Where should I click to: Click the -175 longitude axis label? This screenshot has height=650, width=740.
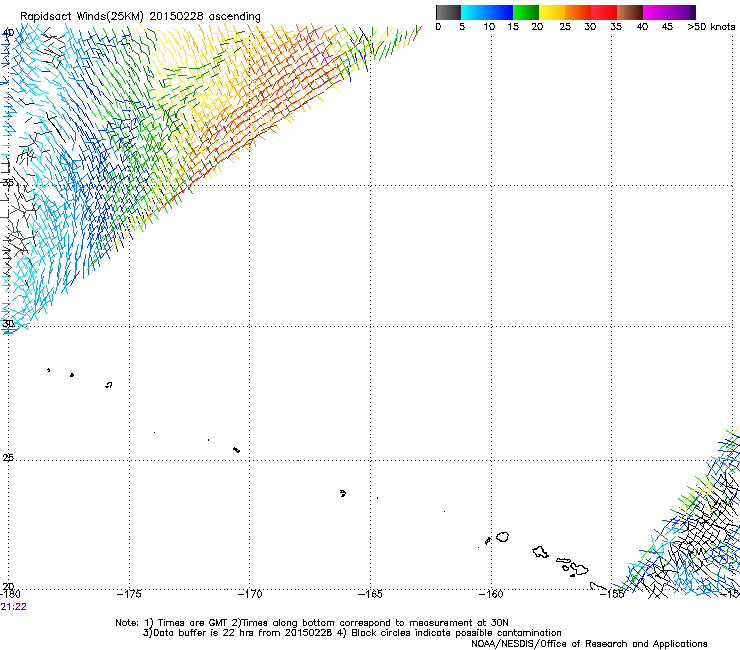click(129, 594)
